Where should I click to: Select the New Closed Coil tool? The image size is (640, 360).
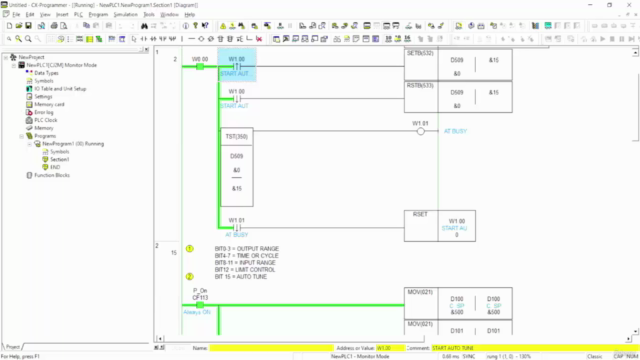[x=211, y=39]
